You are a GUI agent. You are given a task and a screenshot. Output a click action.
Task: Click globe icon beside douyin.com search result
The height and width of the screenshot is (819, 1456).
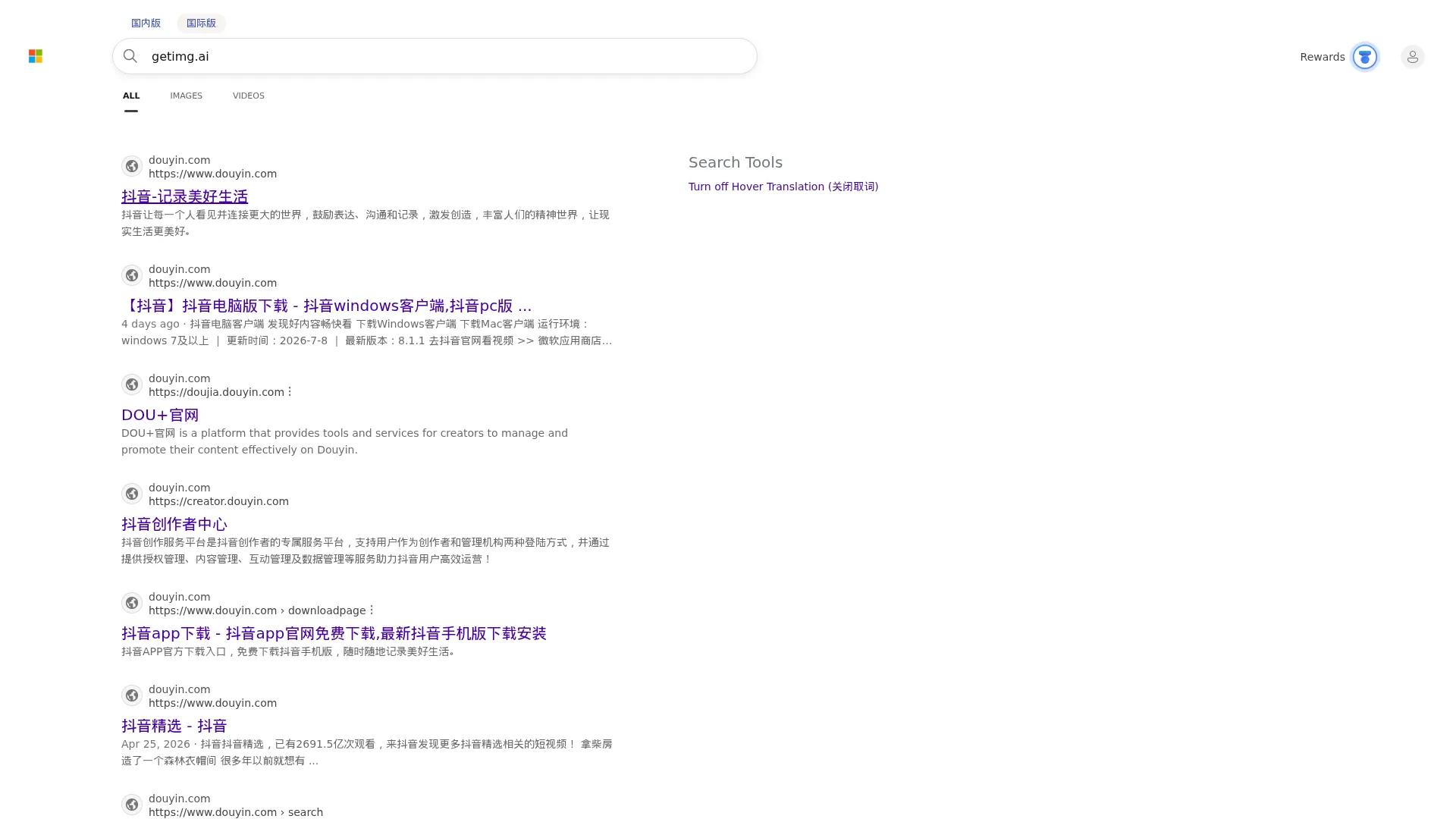tap(132, 805)
